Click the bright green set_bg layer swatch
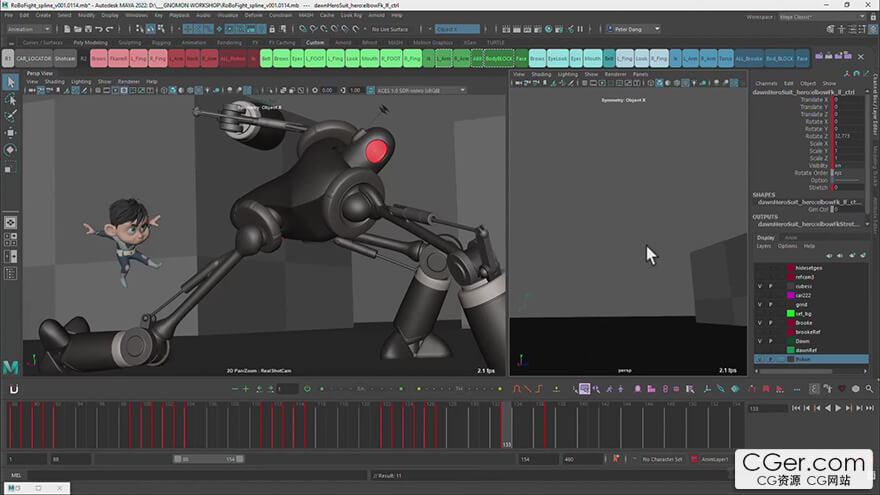Screen dimensions: 880x495 [x=791, y=314]
